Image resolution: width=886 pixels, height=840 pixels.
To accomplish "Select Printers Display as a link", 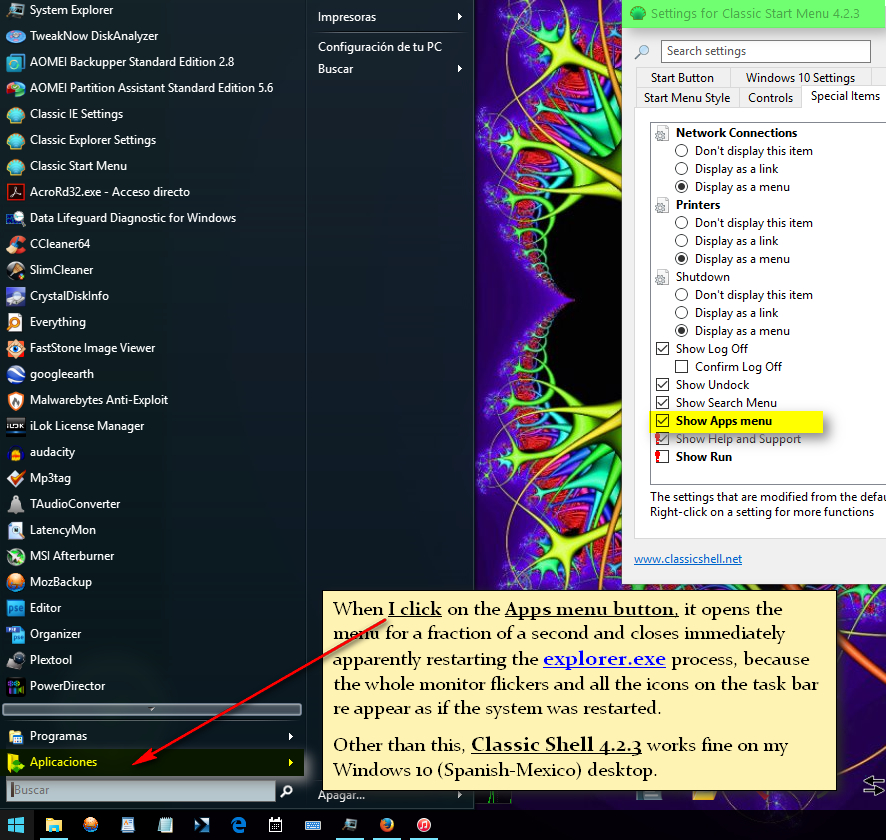I will click(x=681, y=241).
